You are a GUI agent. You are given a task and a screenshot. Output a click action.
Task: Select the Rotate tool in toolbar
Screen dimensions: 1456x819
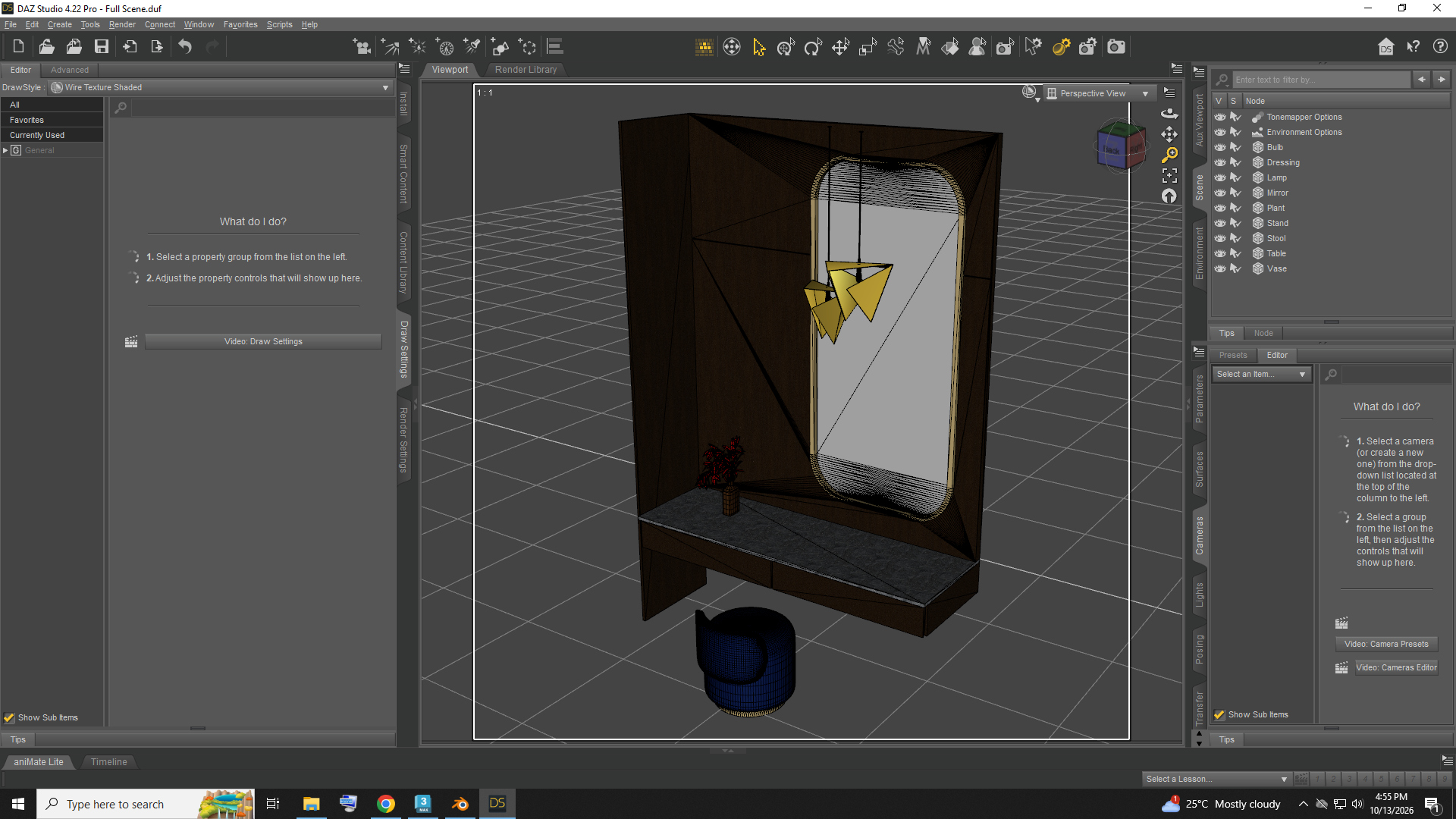coord(813,47)
